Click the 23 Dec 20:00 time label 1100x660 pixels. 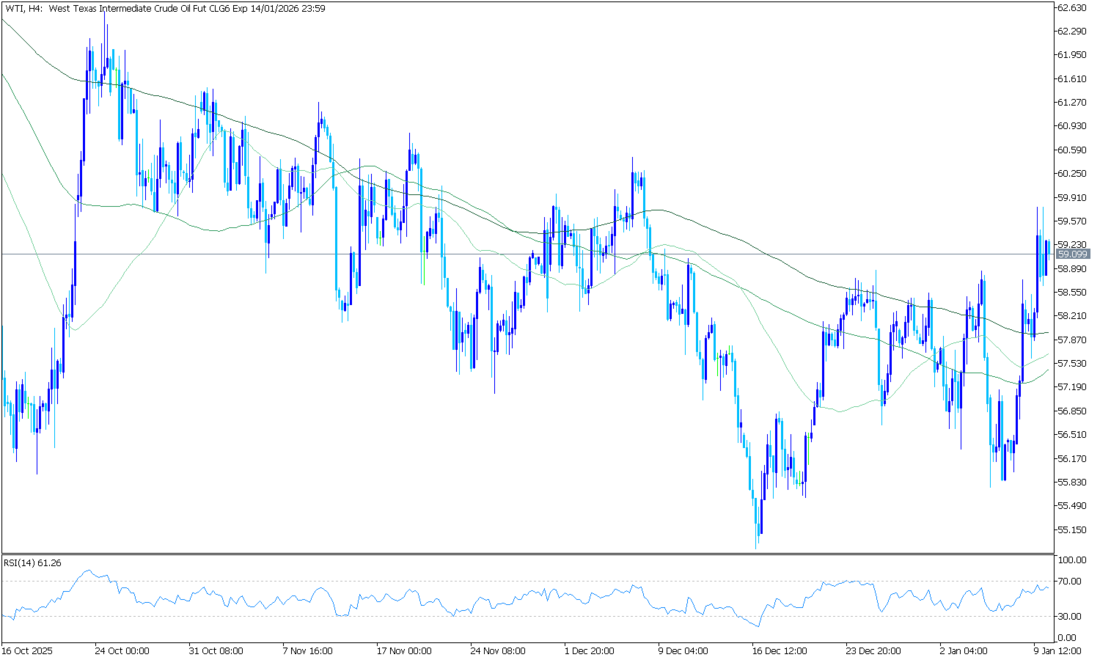pyautogui.click(x=874, y=650)
